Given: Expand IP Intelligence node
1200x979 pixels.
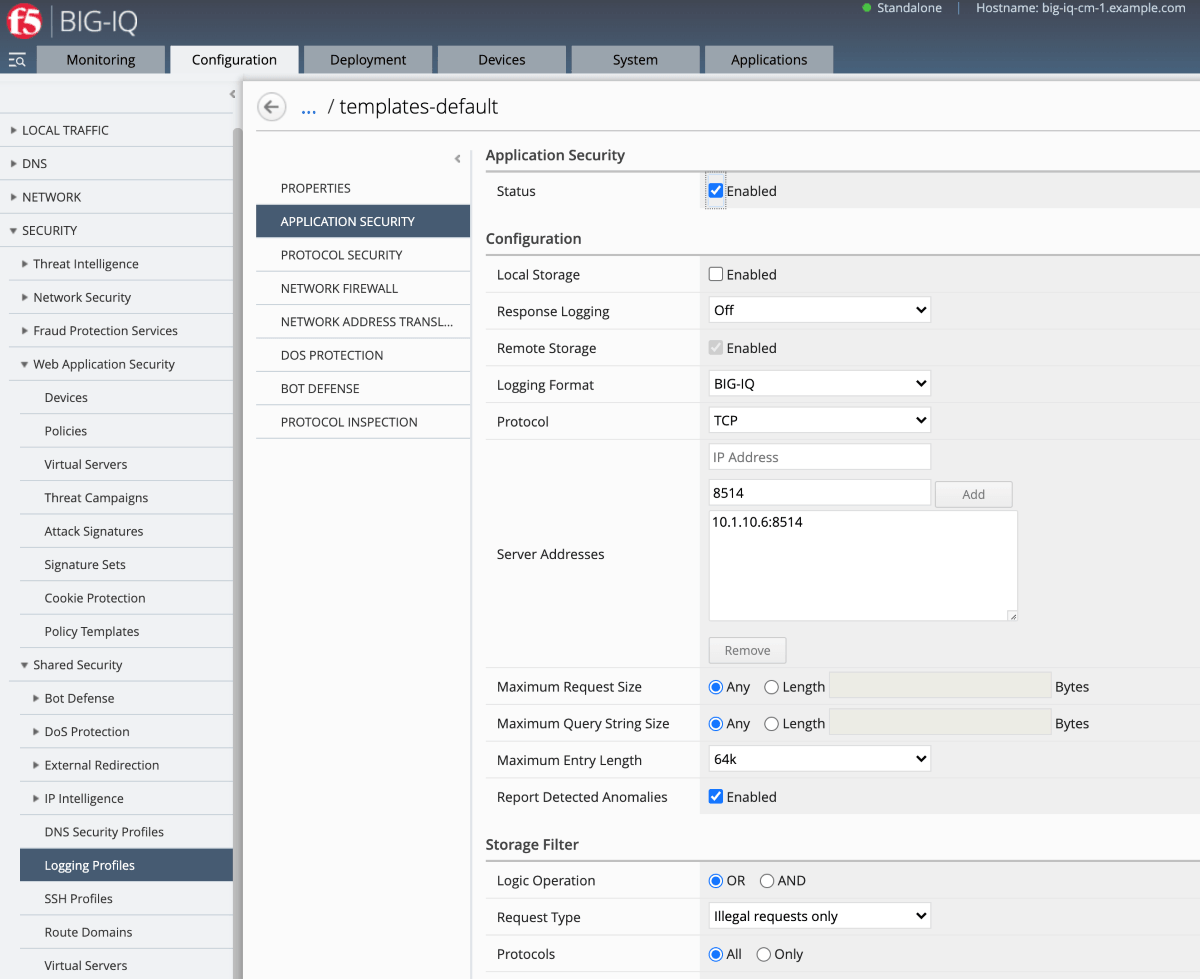Looking at the screenshot, I should coord(36,799).
